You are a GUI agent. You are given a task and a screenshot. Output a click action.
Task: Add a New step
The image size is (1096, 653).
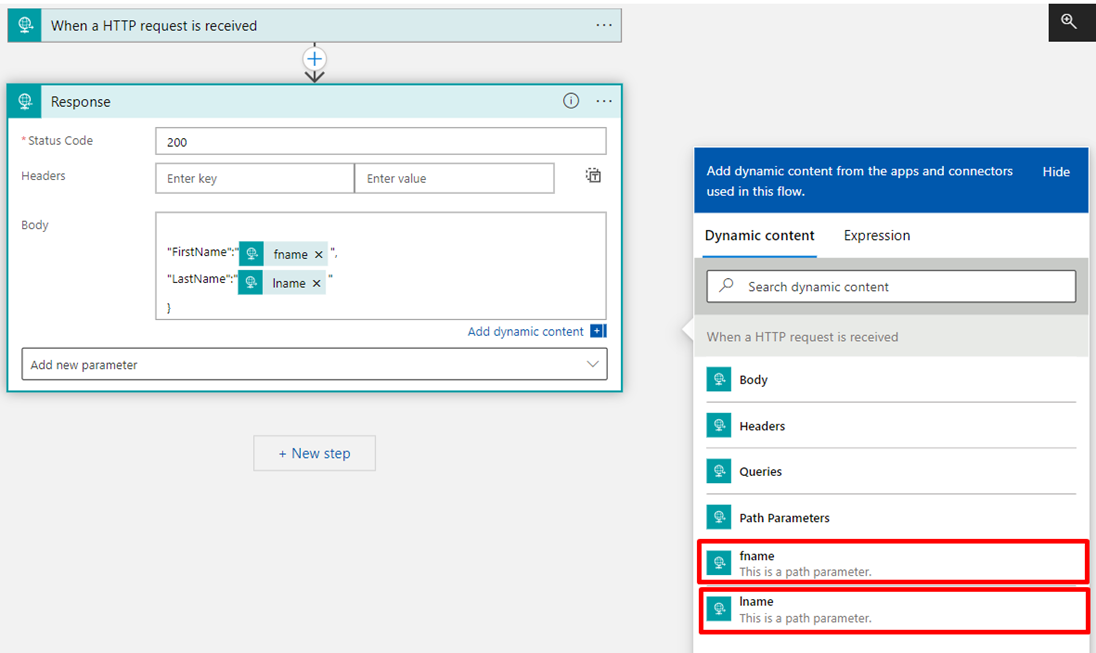pos(315,453)
